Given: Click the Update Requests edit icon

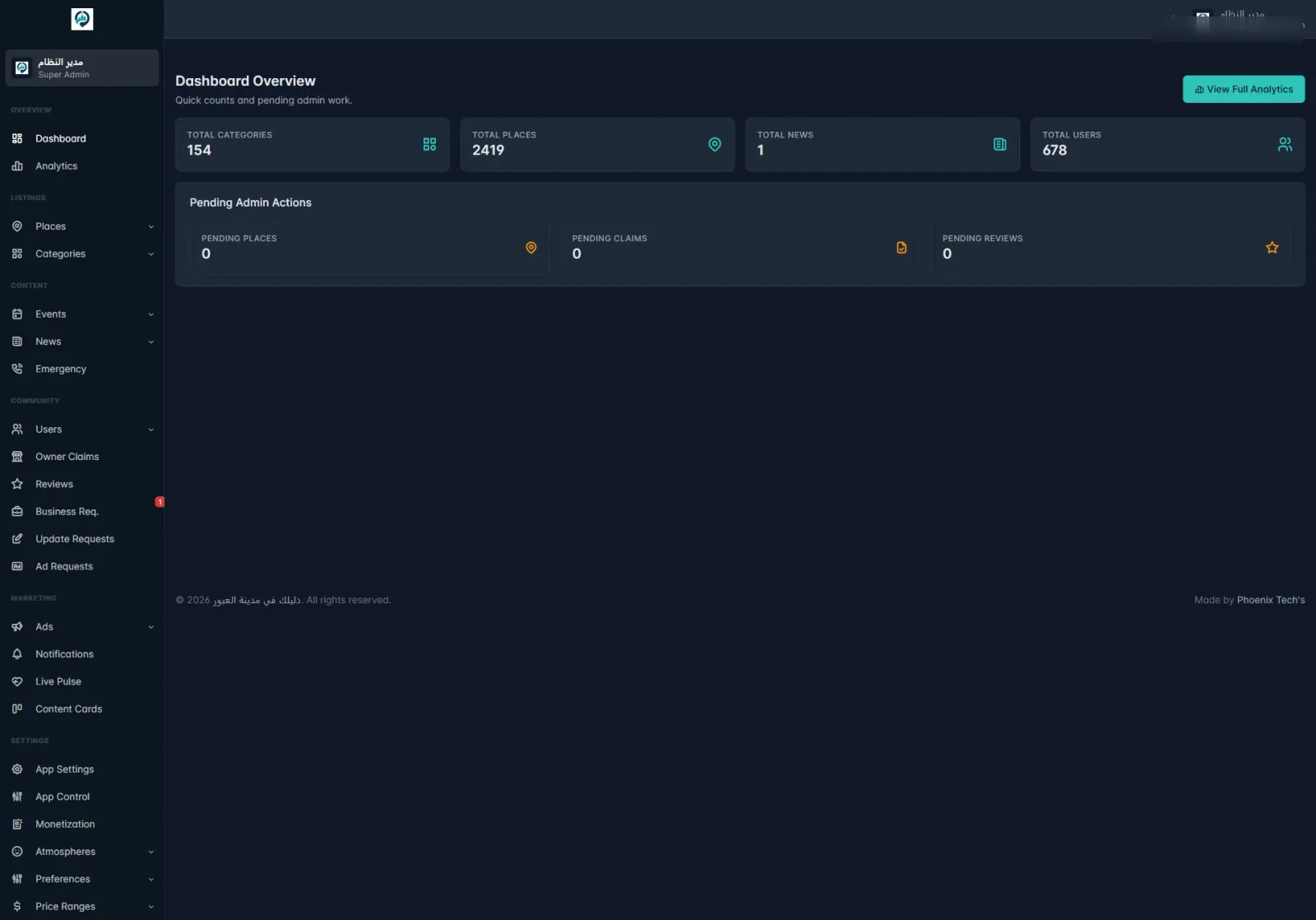Looking at the screenshot, I should pyautogui.click(x=17, y=539).
